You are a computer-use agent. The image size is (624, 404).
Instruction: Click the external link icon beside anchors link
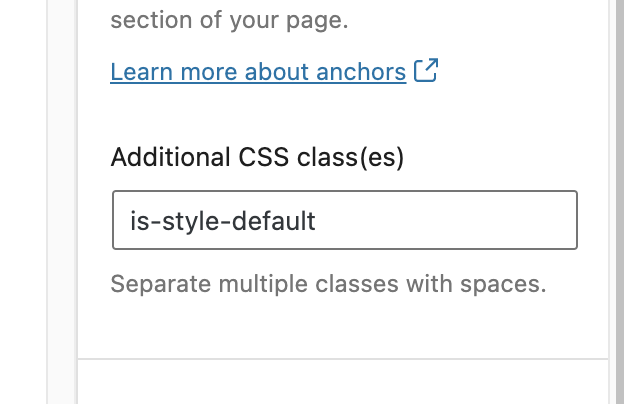click(x=427, y=71)
